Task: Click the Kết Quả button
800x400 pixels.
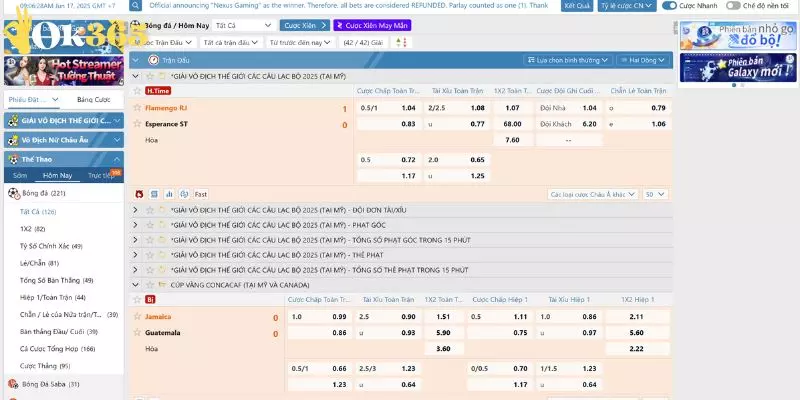Action: click(577, 6)
